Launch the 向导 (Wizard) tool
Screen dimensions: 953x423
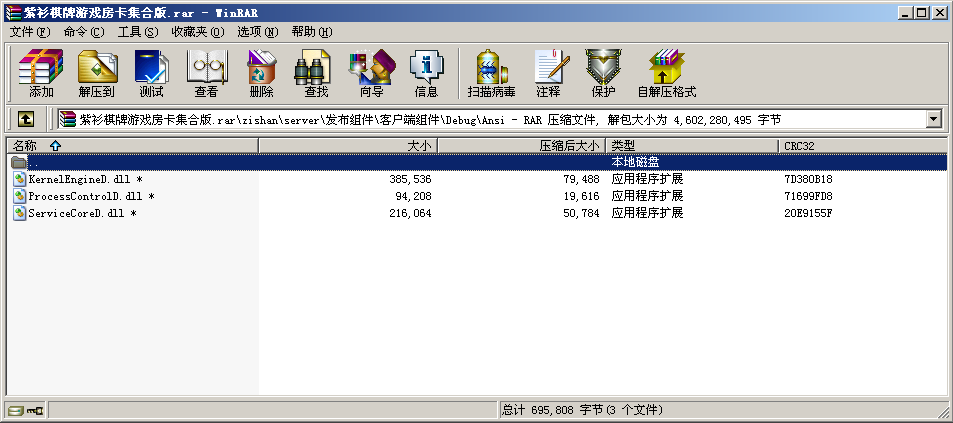point(371,74)
